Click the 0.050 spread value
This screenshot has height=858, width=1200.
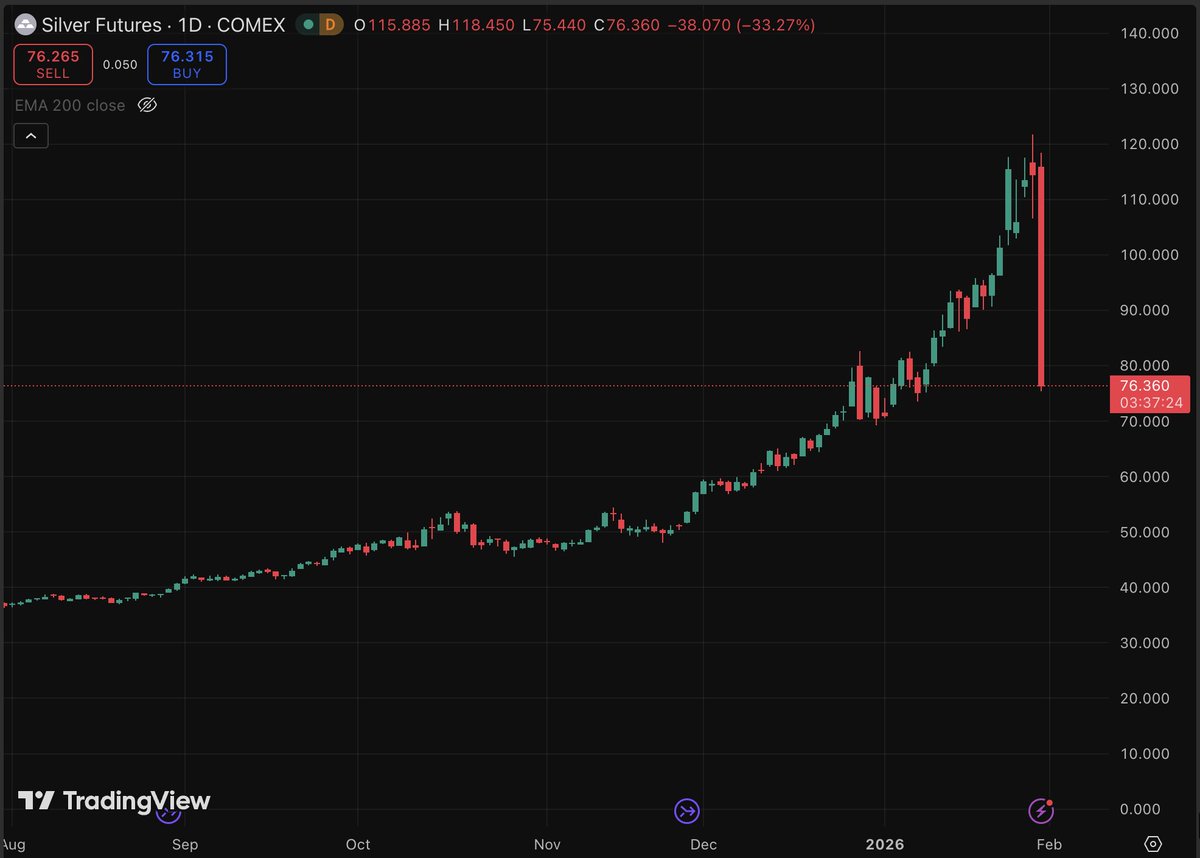point(120,64)
